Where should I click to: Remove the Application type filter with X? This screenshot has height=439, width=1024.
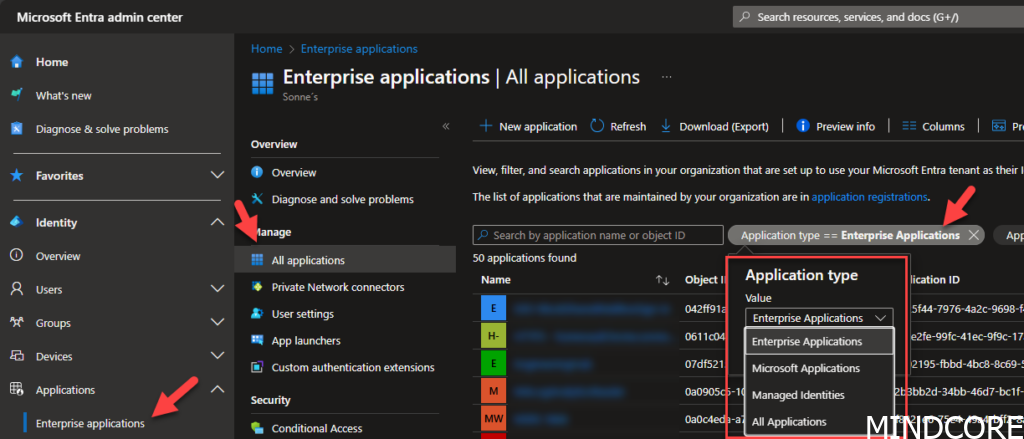tap(974, 235)
